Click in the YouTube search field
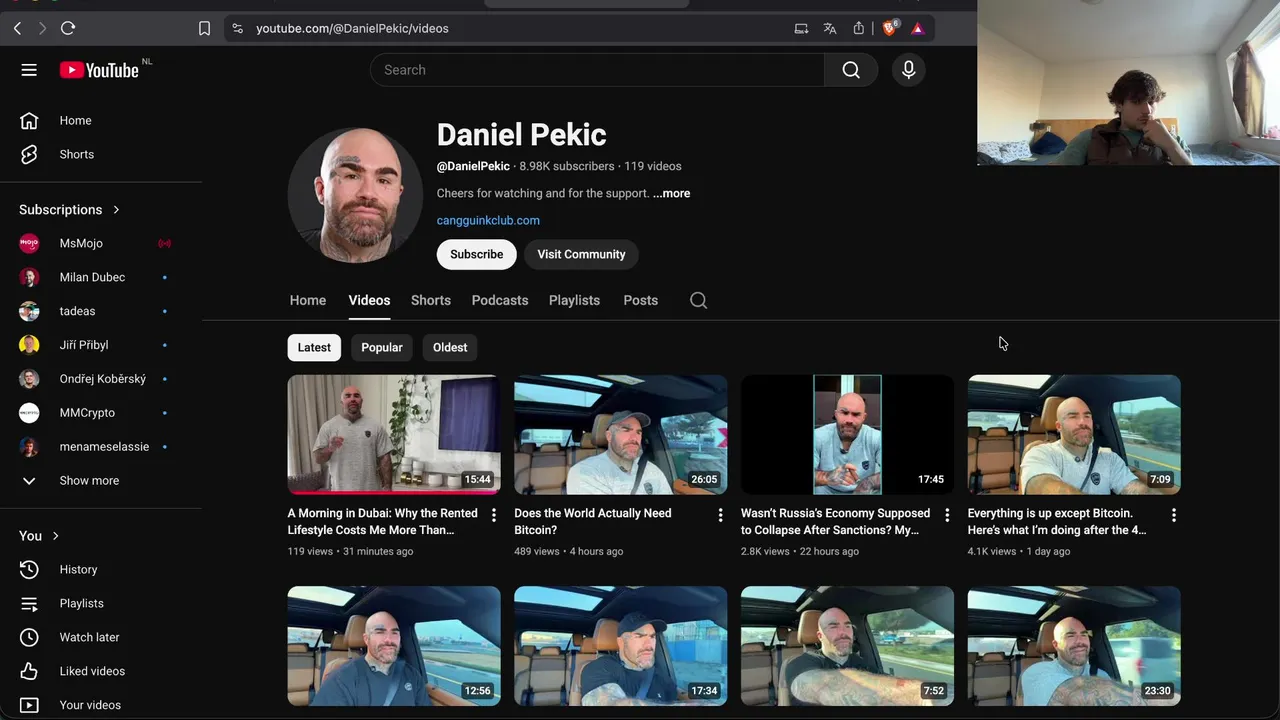 point(597,70)
